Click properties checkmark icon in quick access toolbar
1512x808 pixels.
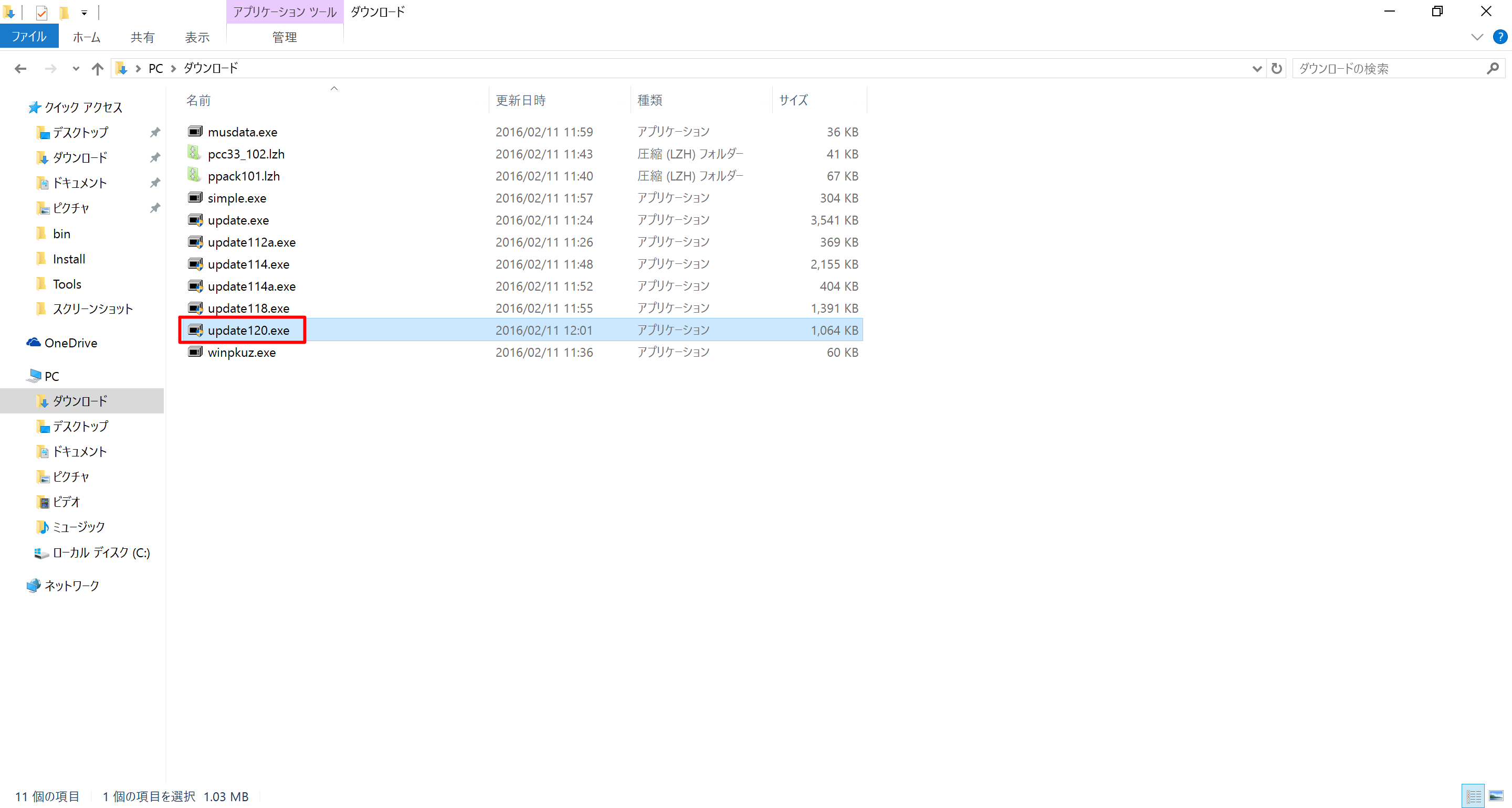tap(41, 12)
